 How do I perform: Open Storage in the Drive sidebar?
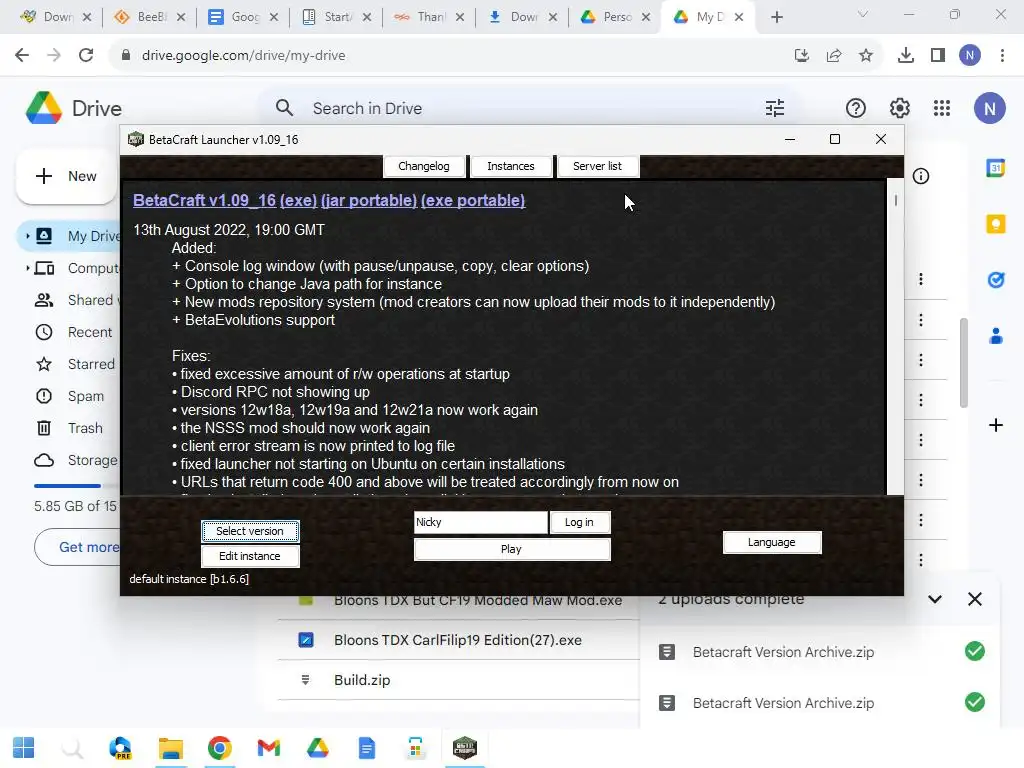(x=76, y=460)
